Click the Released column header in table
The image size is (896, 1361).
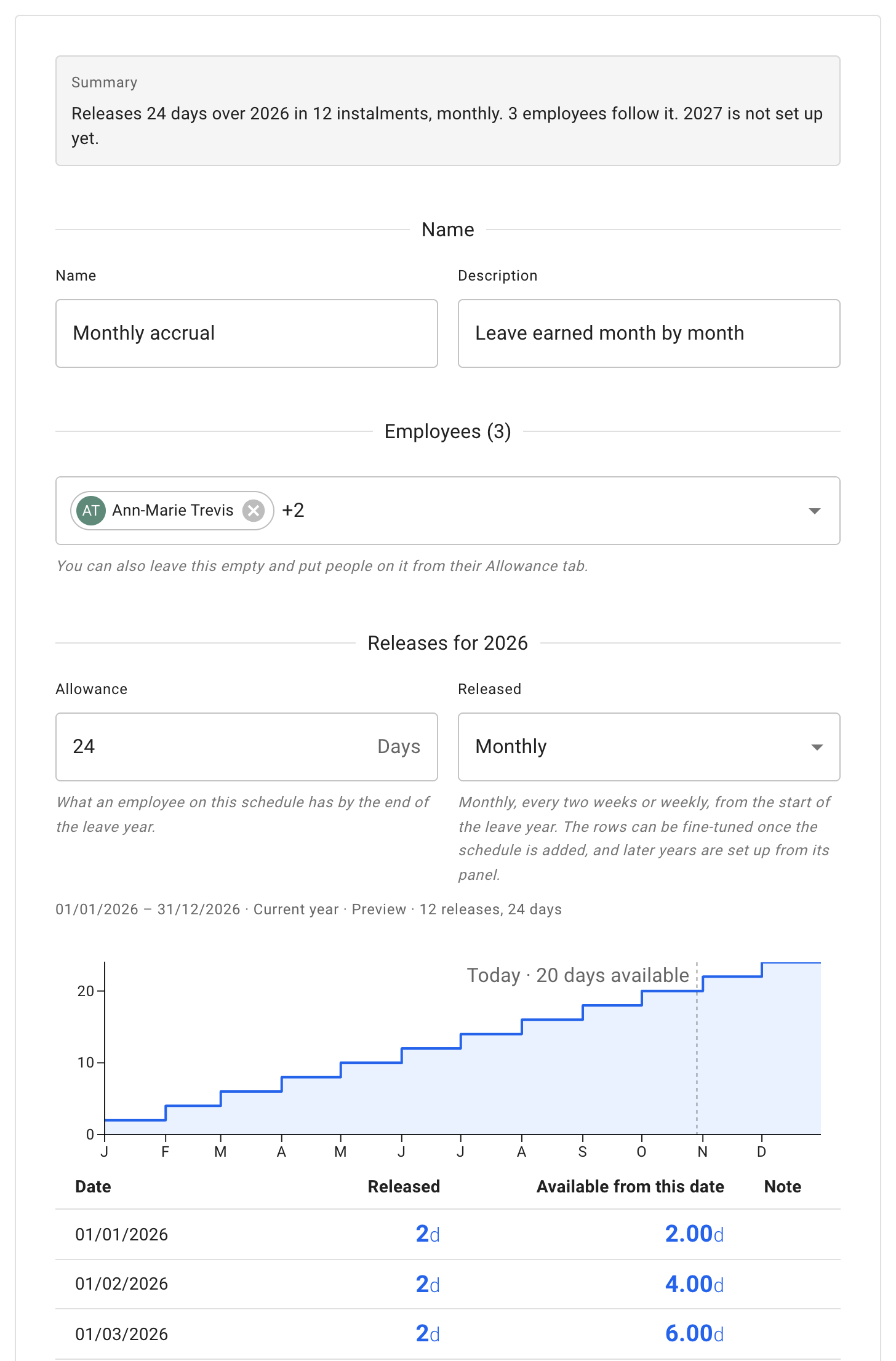[404, 1186]
